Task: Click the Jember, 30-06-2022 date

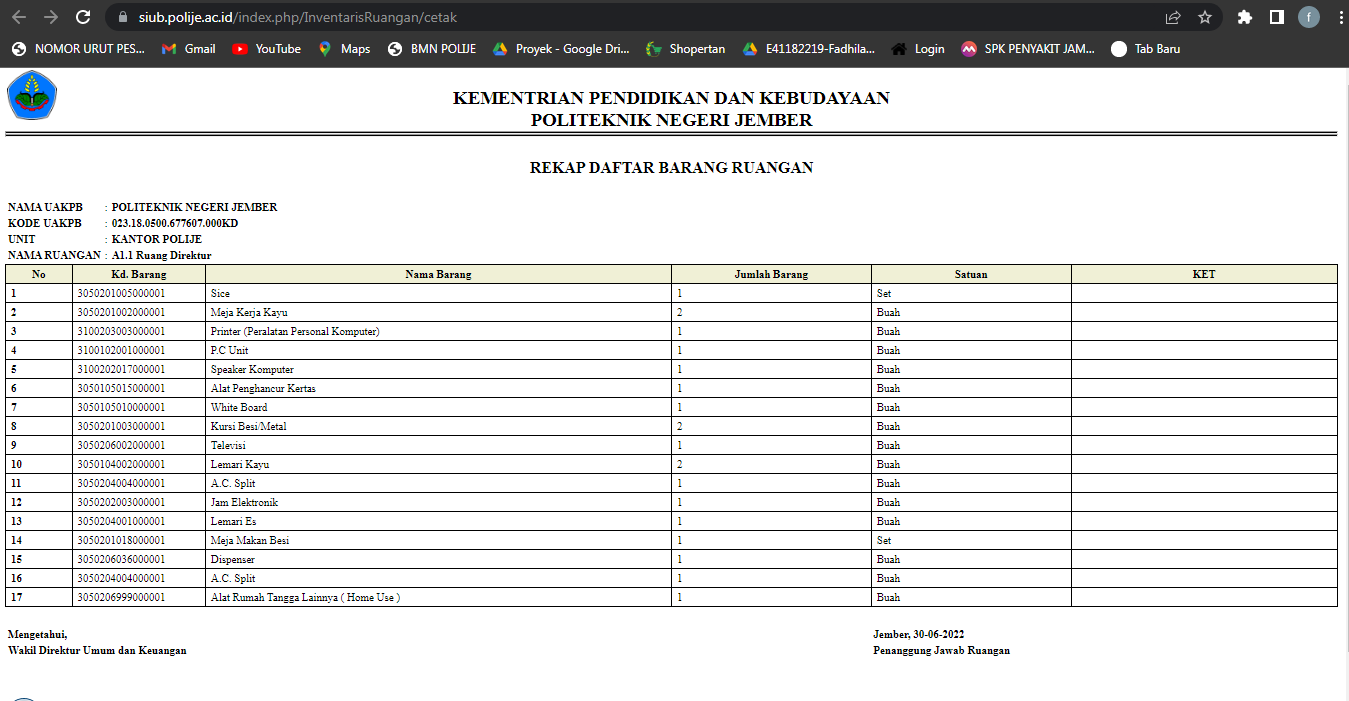Action: (918, 635)
